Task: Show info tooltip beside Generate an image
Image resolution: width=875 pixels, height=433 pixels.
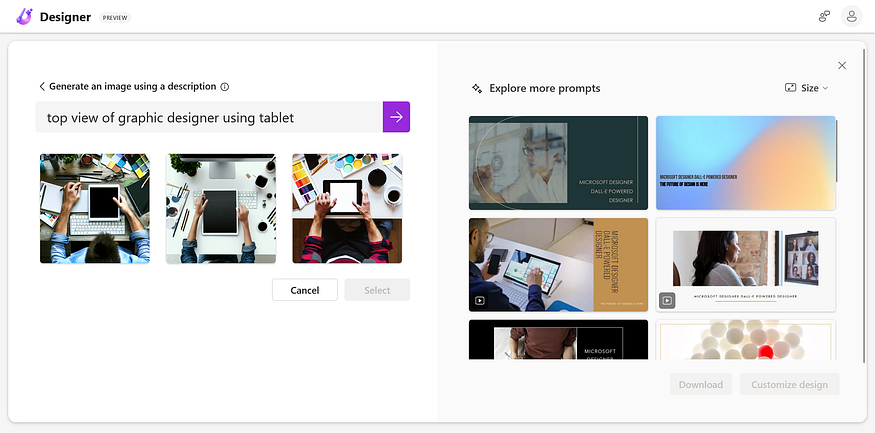Action: coord(225,86)
